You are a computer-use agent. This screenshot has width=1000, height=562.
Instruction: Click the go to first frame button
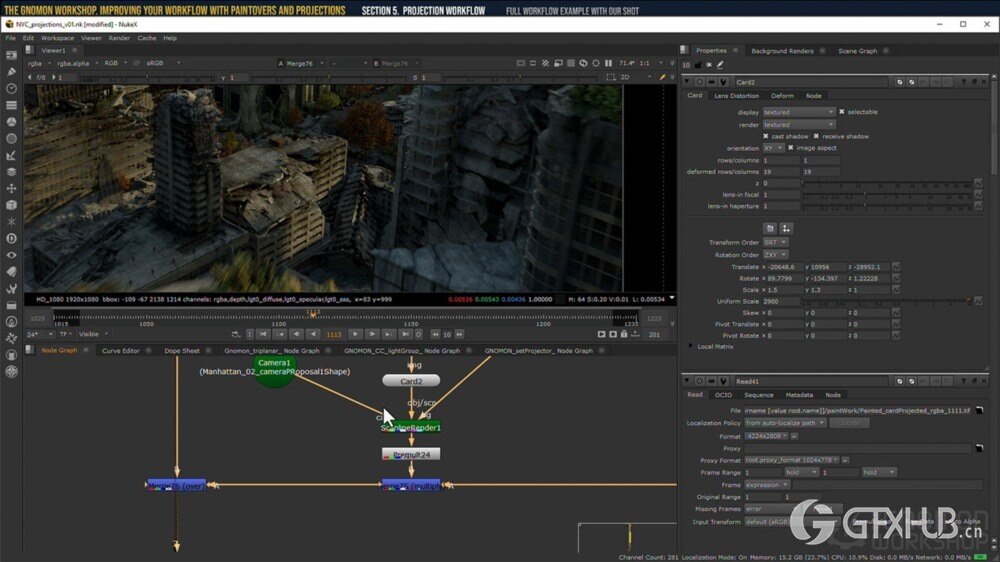coord(263,334)
